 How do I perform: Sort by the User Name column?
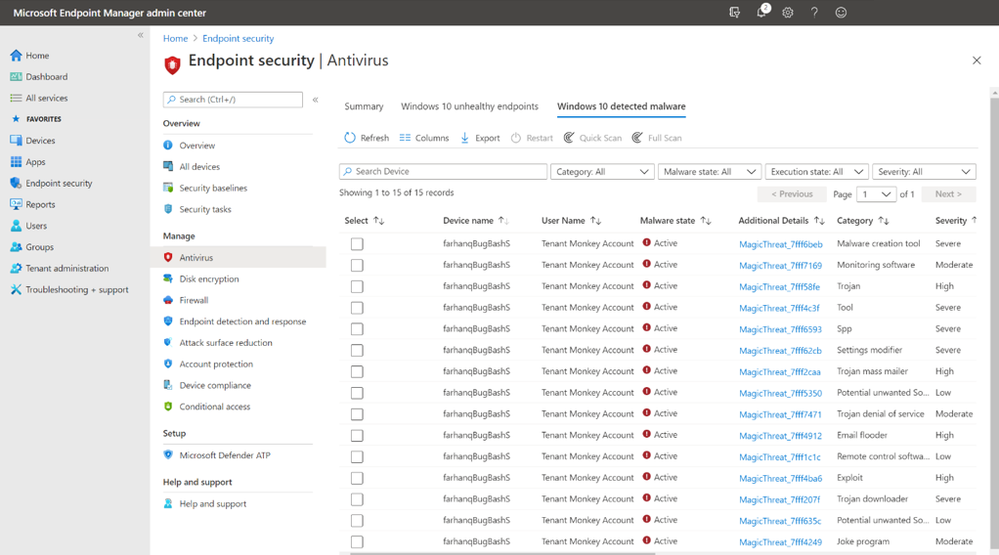click(571, 220)
